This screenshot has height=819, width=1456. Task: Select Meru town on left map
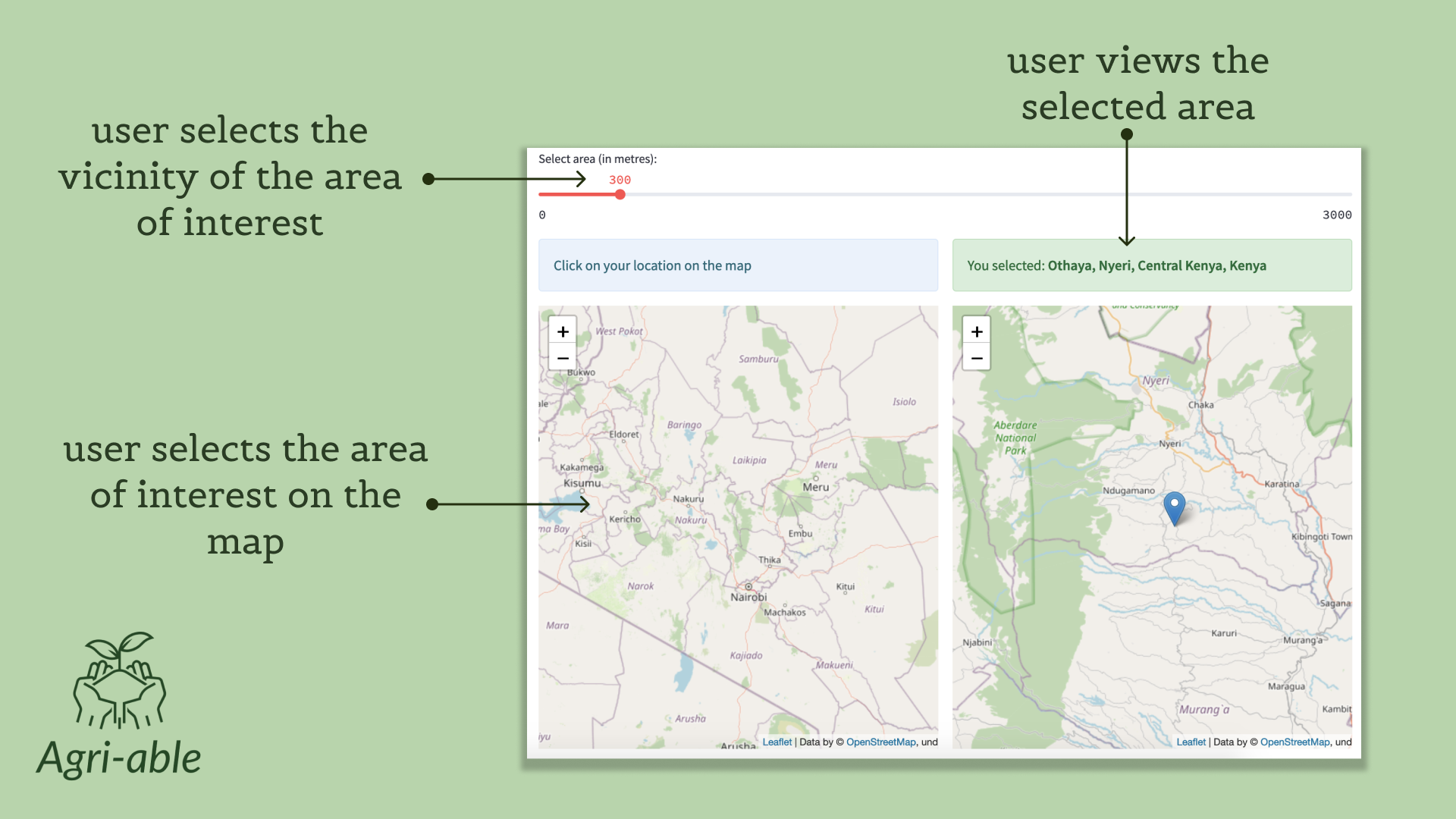[816, 487]
